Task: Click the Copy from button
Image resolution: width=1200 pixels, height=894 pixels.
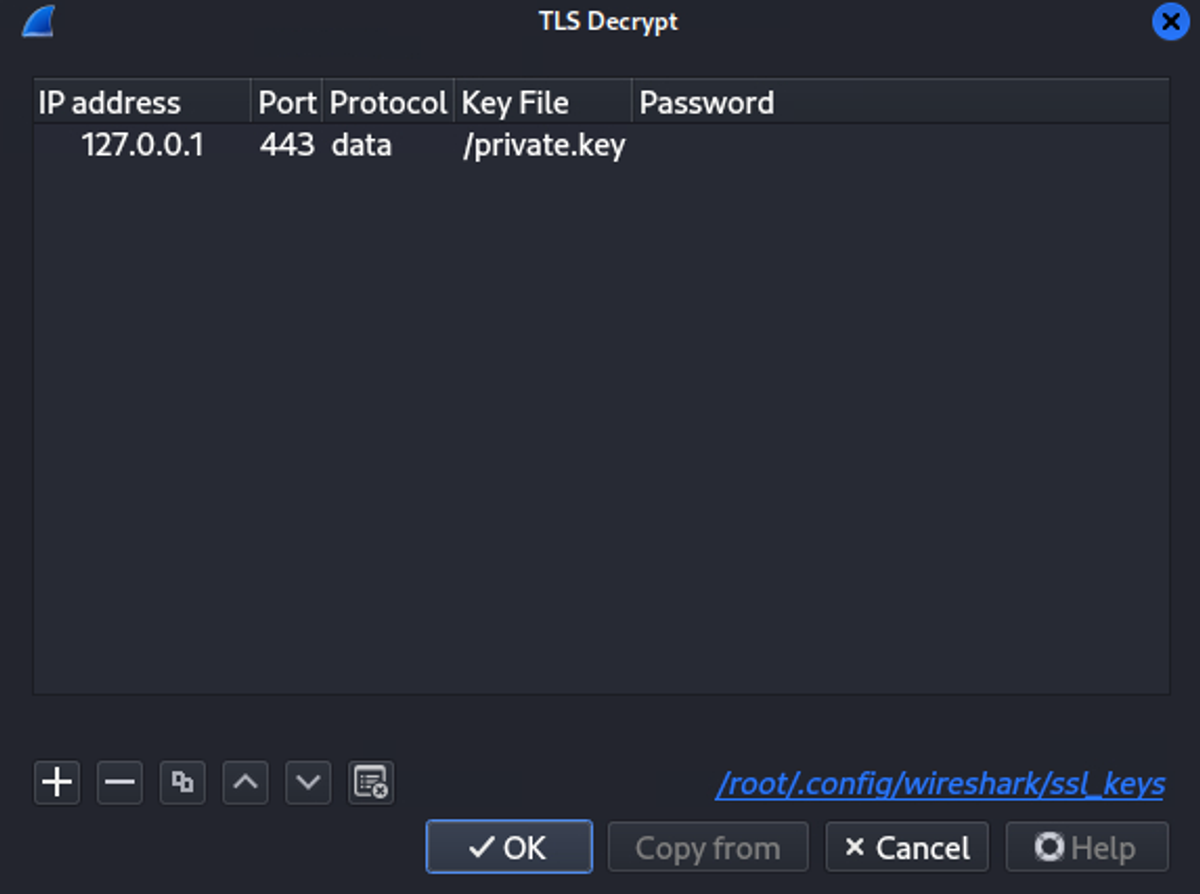Action: (708, 847)
